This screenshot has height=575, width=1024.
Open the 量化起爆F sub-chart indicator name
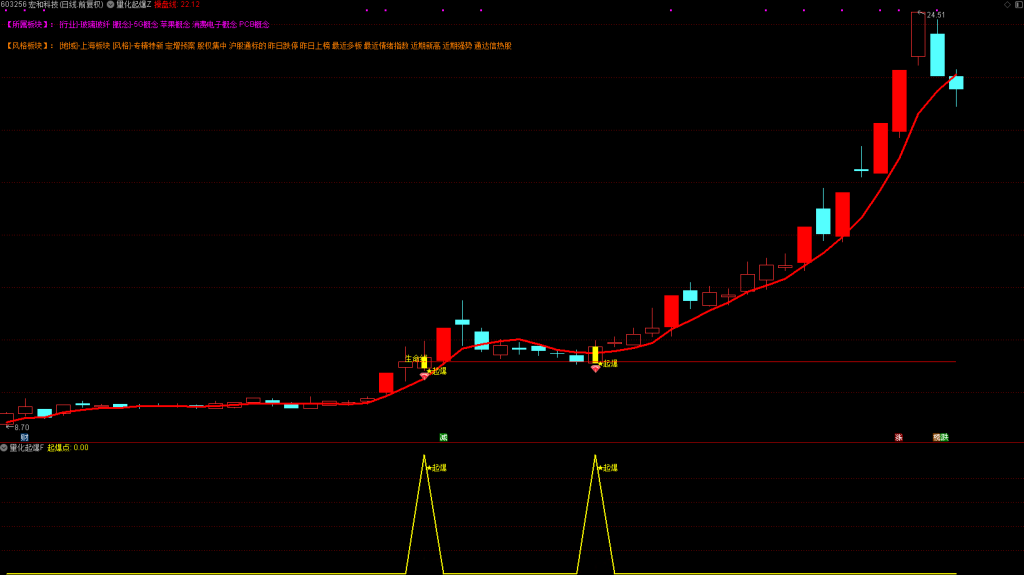point(27,448)
